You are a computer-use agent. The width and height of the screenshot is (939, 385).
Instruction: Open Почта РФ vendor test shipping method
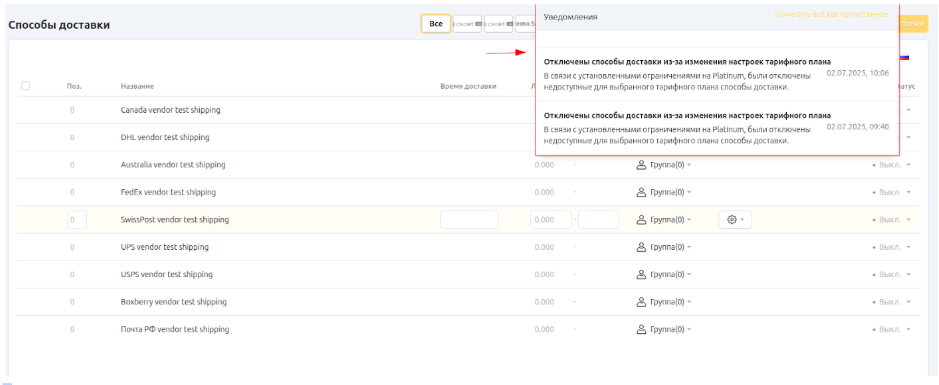tap(174, 329)
